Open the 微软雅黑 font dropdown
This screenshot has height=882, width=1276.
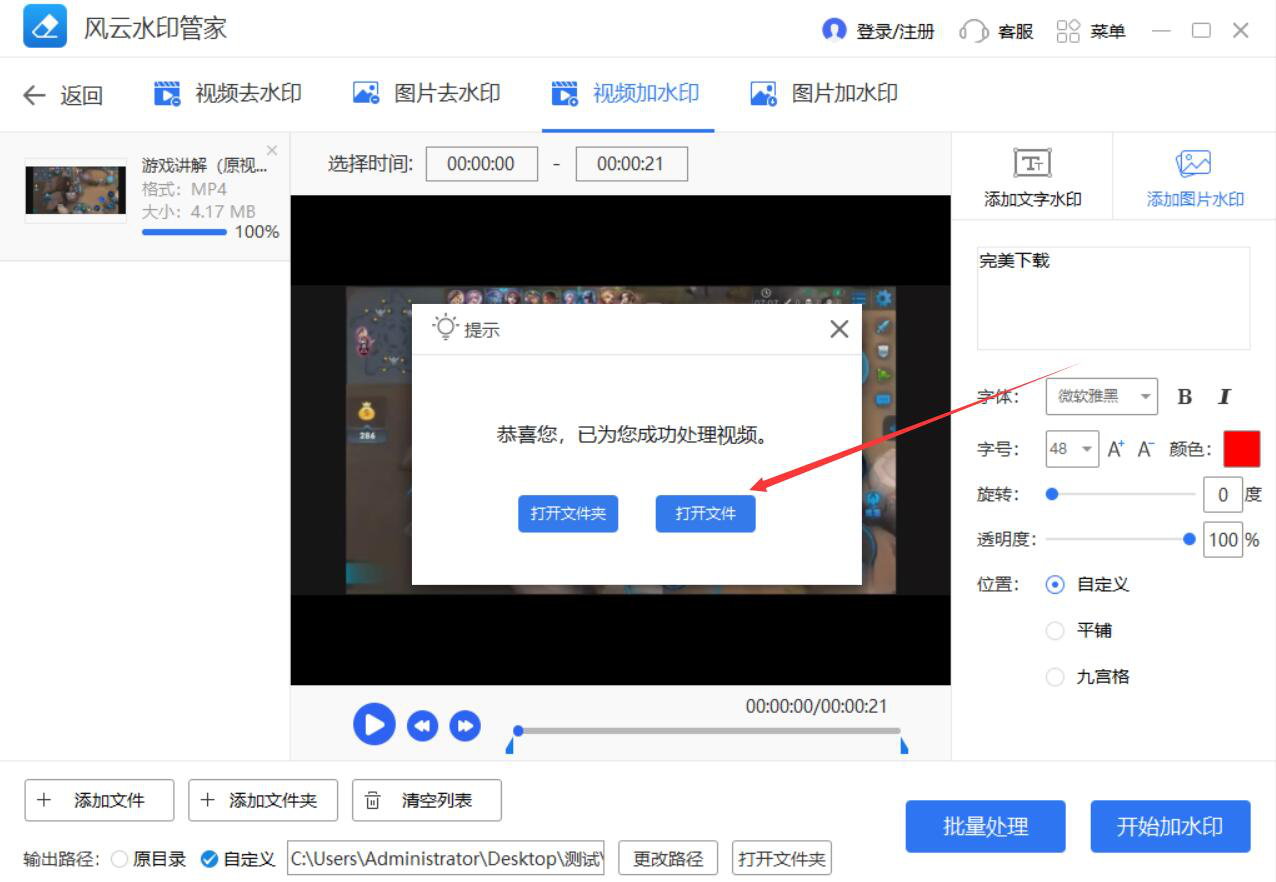1101,397
